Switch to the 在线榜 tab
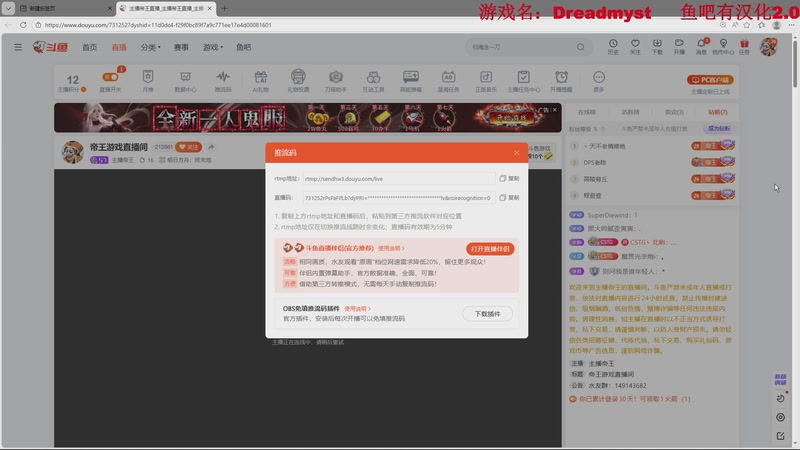This screenshot has height=450, width=800. 587,112
